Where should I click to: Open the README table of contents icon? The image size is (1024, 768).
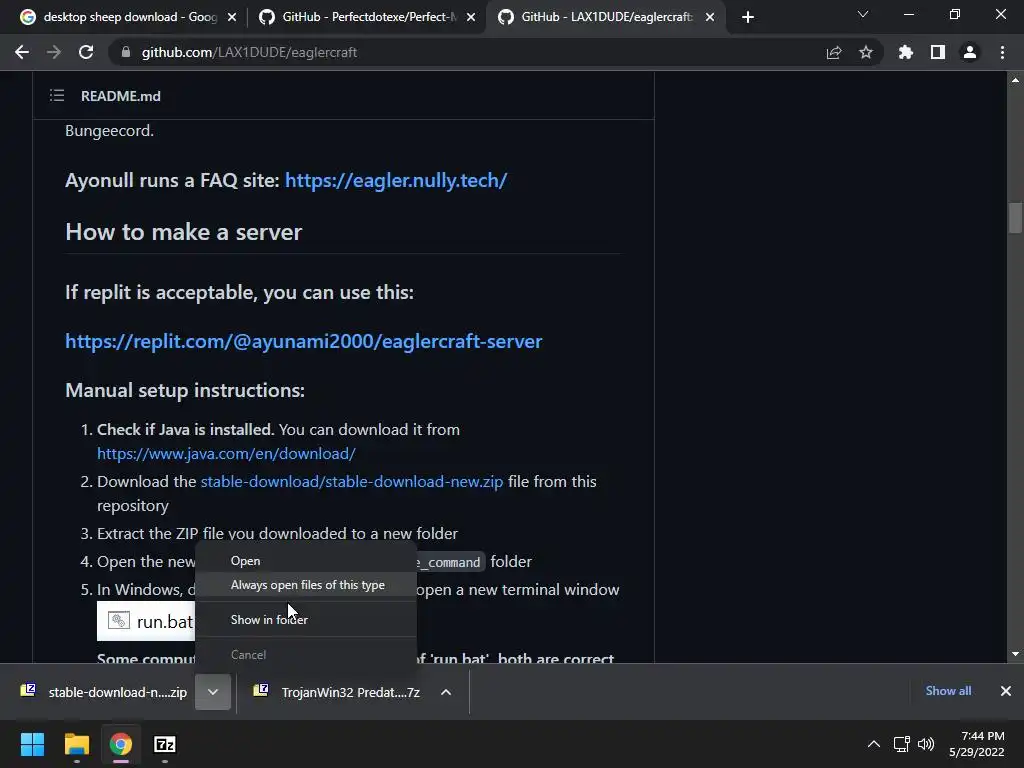(x=57, y=96)
